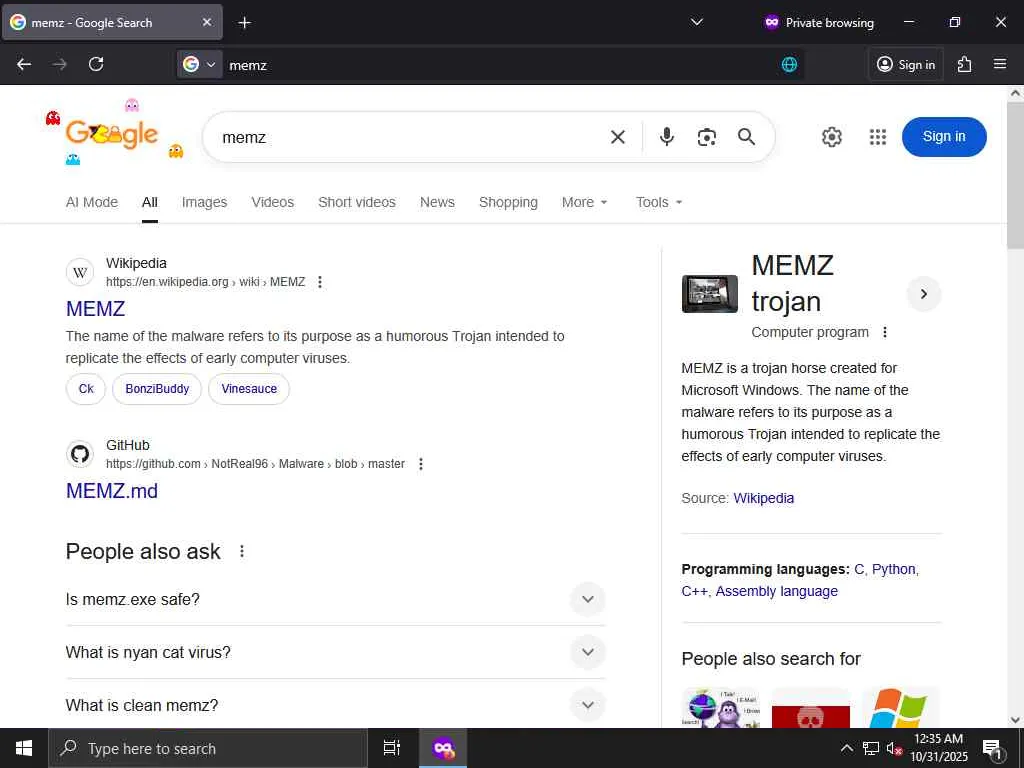
Task: Reload the page with the refresh icon
Action: point(96,64)
